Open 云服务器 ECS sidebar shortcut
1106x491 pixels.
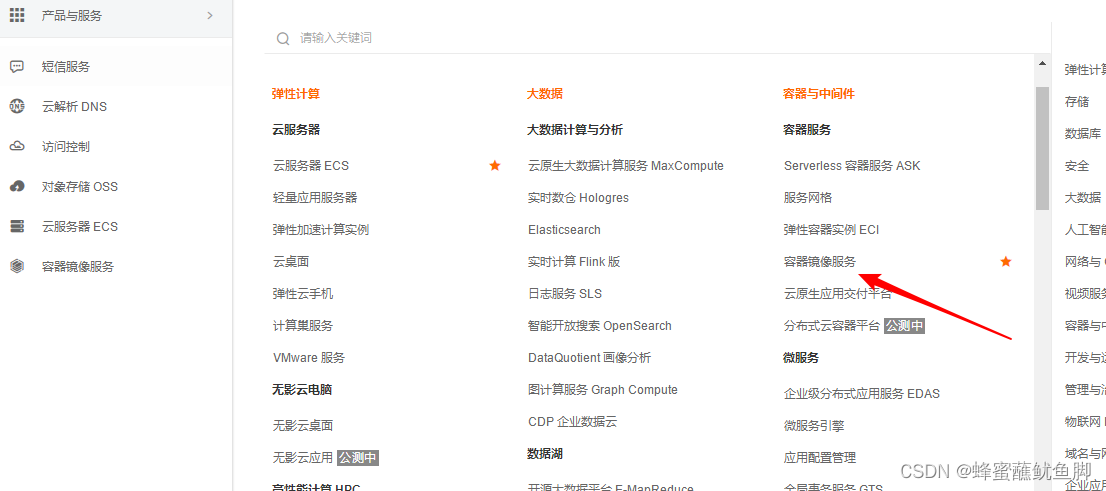pos(80,226)
